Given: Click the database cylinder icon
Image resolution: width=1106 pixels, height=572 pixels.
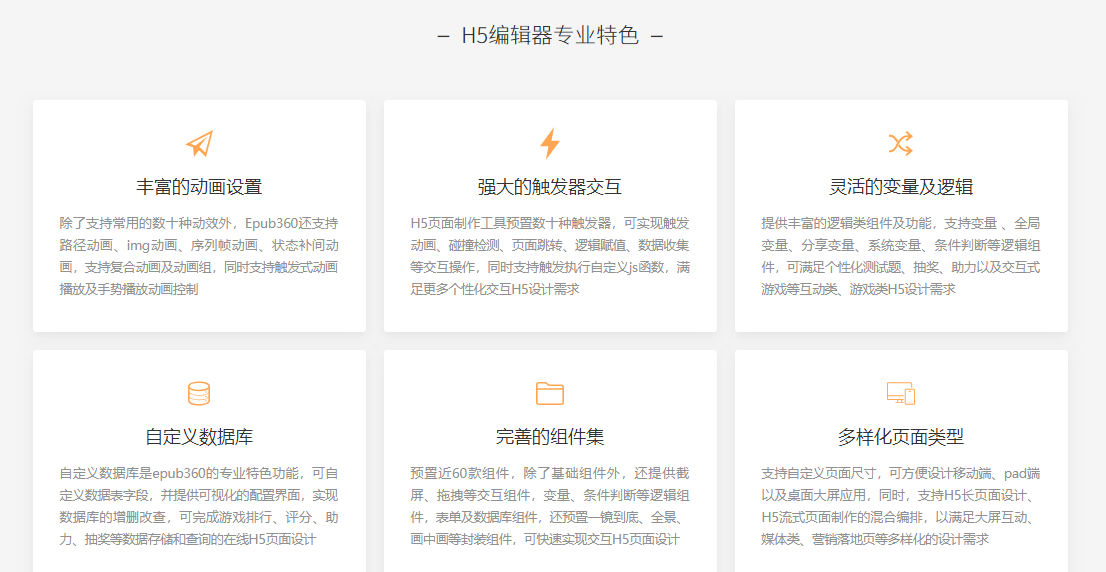Looking at the screenshot, I should [x=199, y=394].
